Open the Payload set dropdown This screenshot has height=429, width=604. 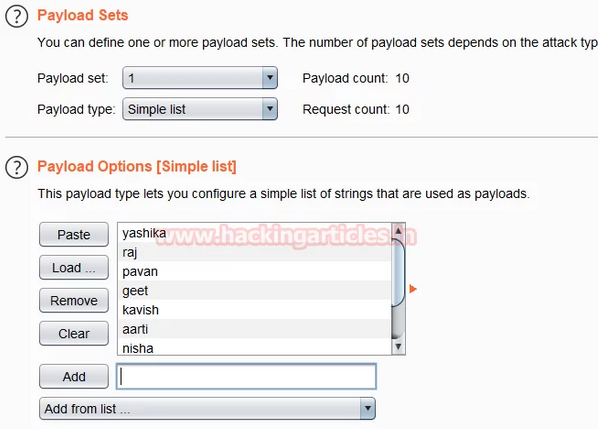(199, 78)
